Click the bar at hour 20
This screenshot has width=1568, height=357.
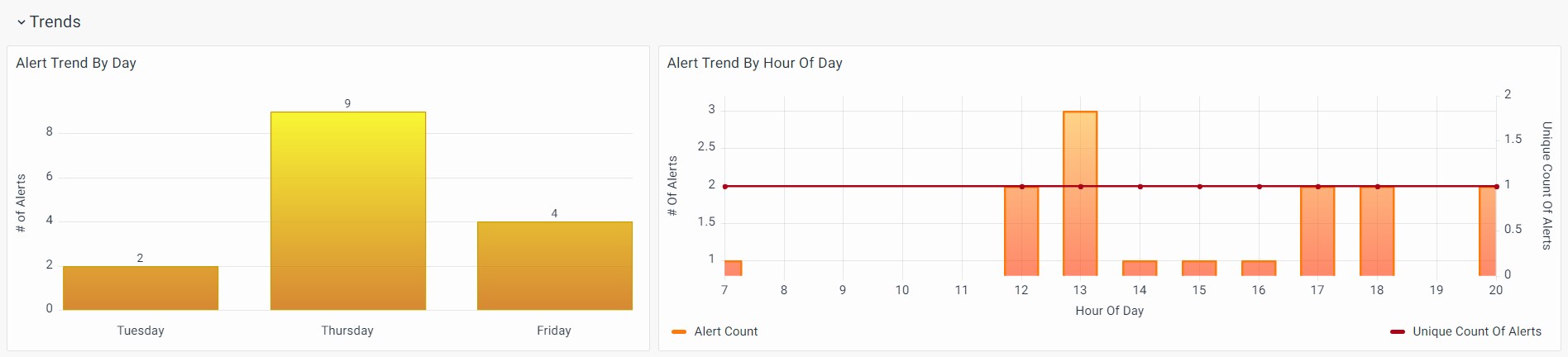click(1487, 231)
